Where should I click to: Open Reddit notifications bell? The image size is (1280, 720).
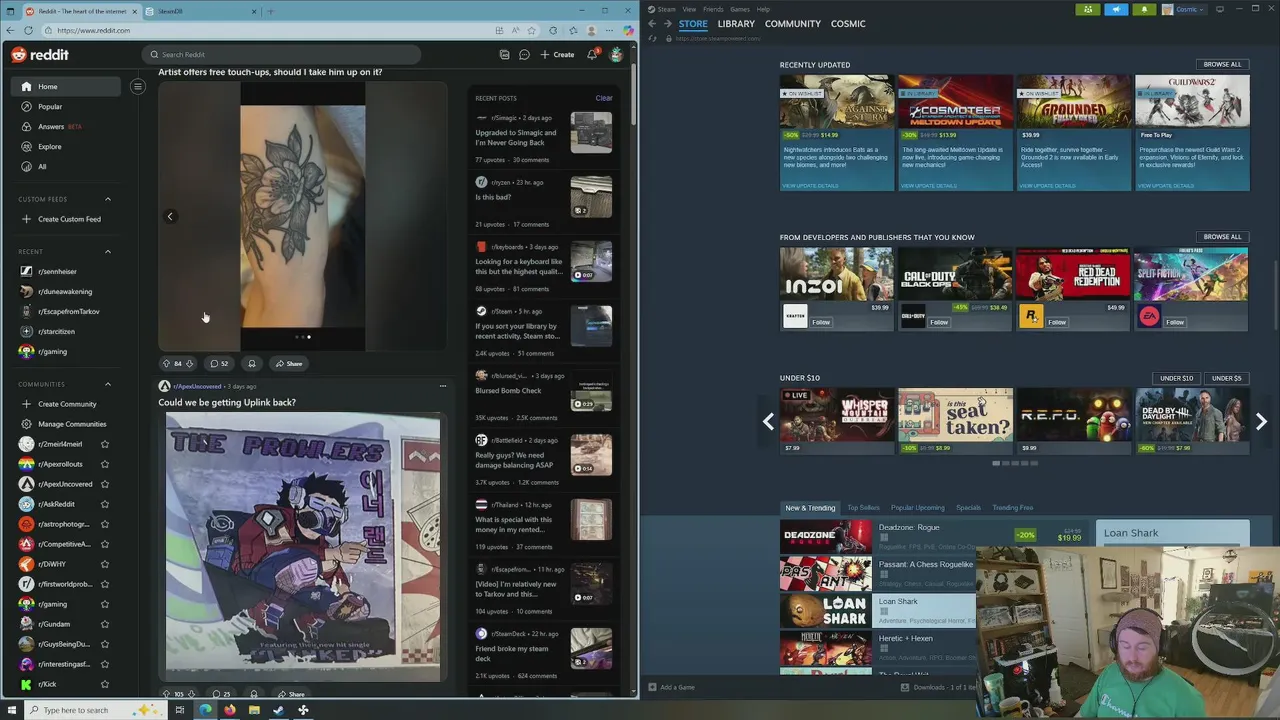click(x=592, y=55)
